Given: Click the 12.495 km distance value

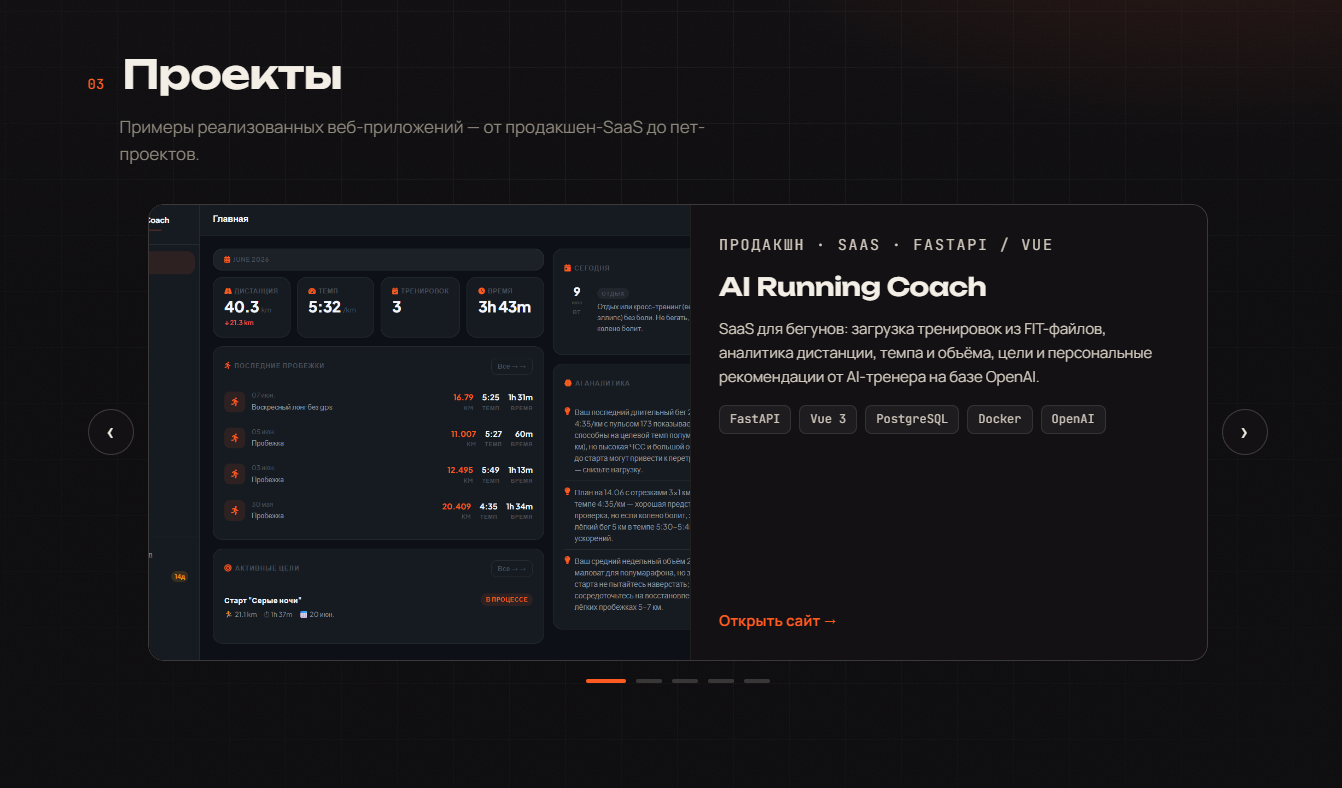Looking at the screenshot, I should click(460, 470).
